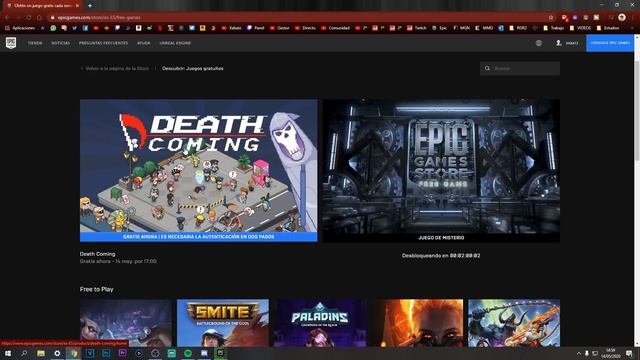Open File Explorer from taskbar
The image size is (640, 360).
click(x=41, y=353)
